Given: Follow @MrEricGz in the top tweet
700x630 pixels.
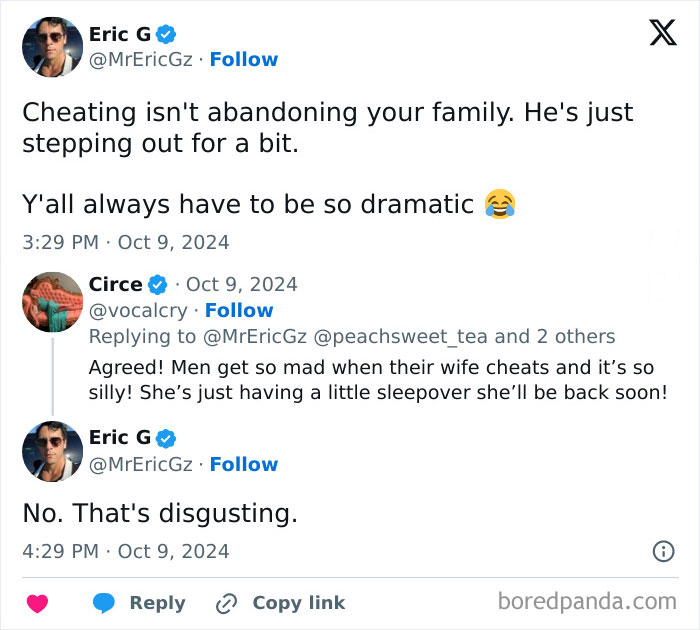Looking at the screenshot, I should pyautogui.click(x=243, y=60).
